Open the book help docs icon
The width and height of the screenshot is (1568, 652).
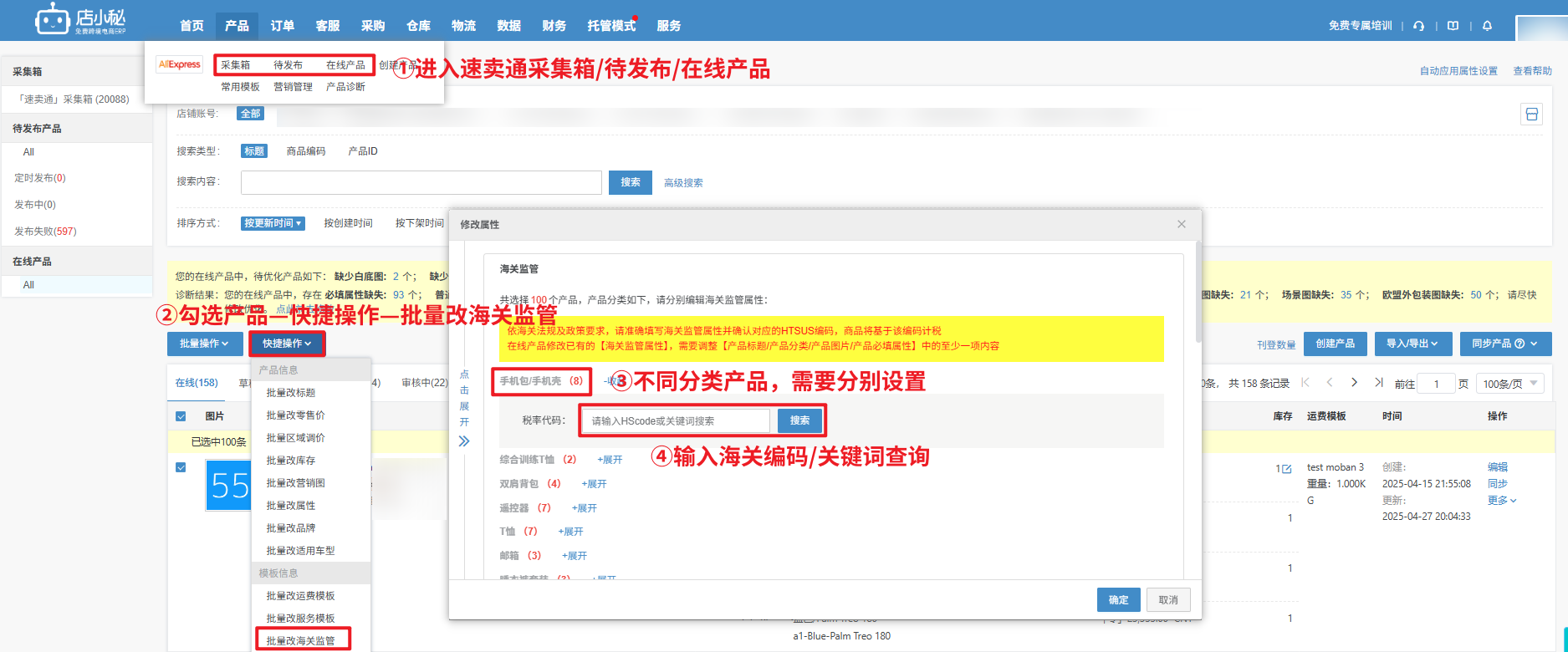1453,26
